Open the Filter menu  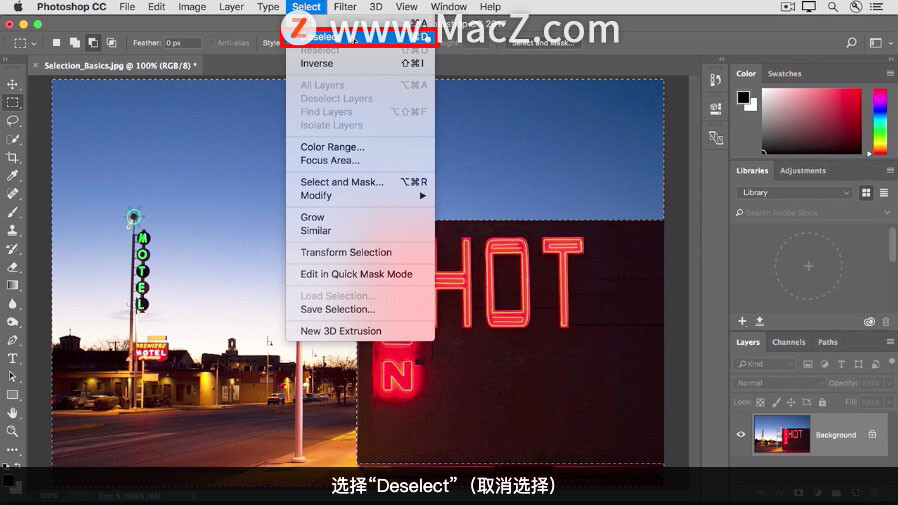pyautogui.click(x=345, y=7)
